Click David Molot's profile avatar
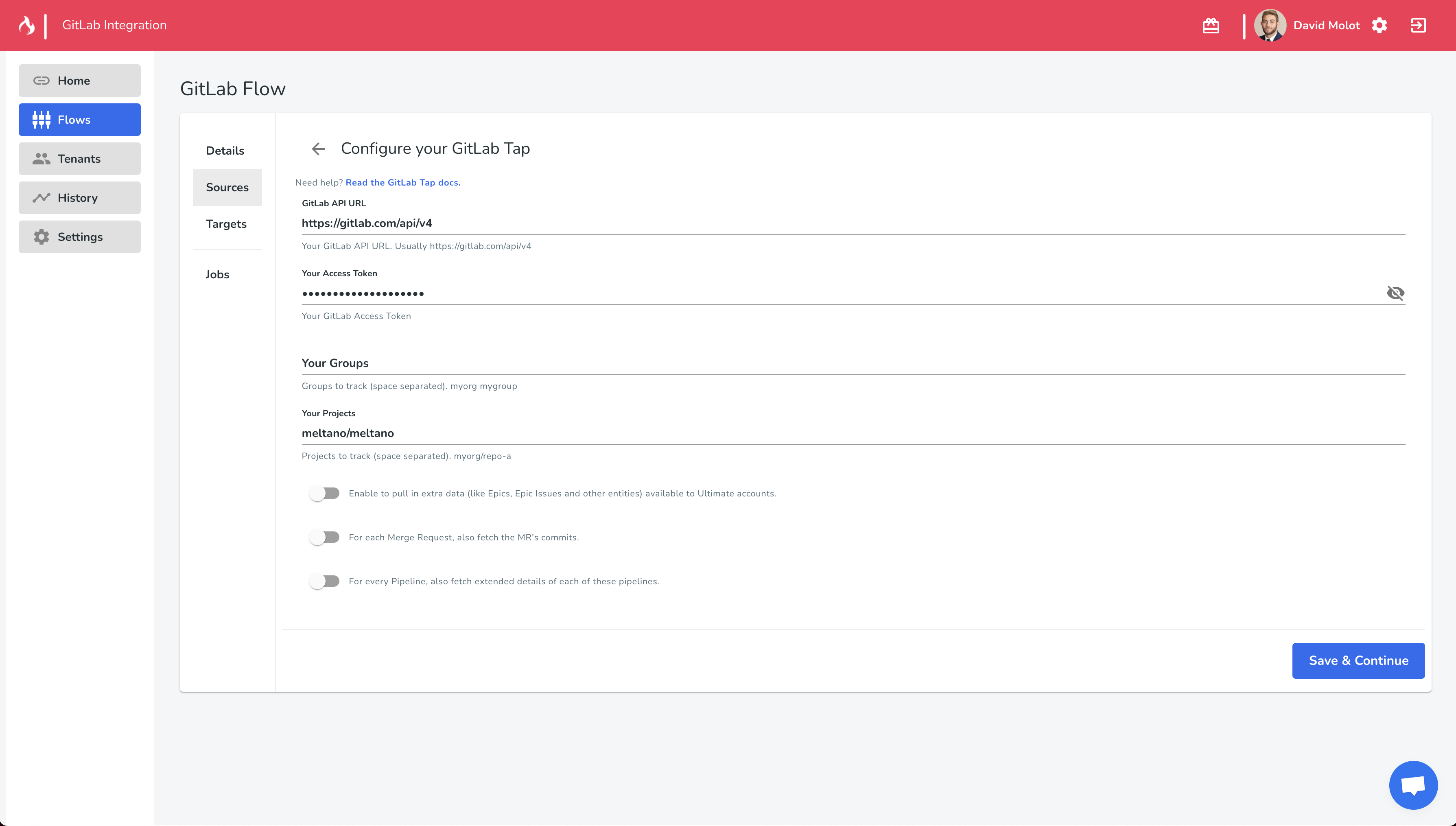 (x=1269, y=26)
